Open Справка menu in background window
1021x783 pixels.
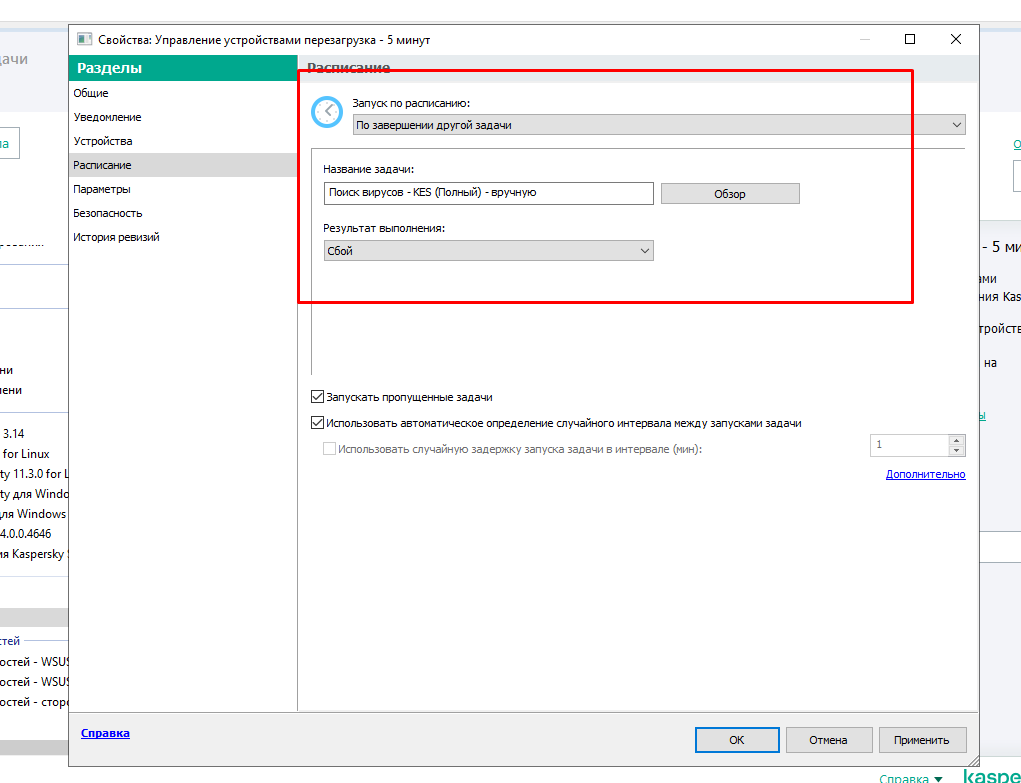pyautogui.click(x=910, y=778)
